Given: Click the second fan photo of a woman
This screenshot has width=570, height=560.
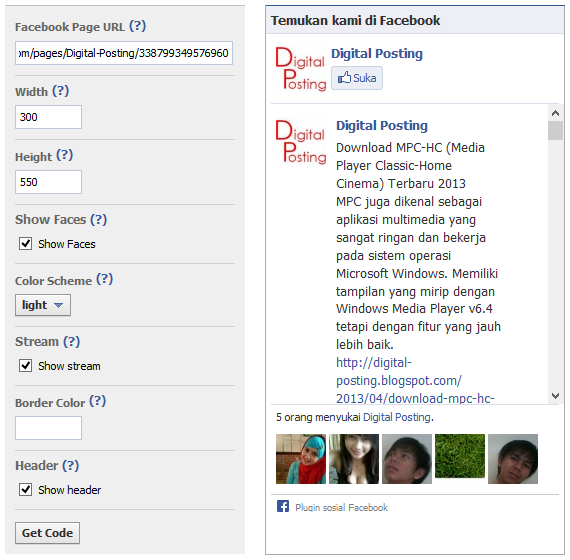Looking at the screenshot, I should click(354, 459).
